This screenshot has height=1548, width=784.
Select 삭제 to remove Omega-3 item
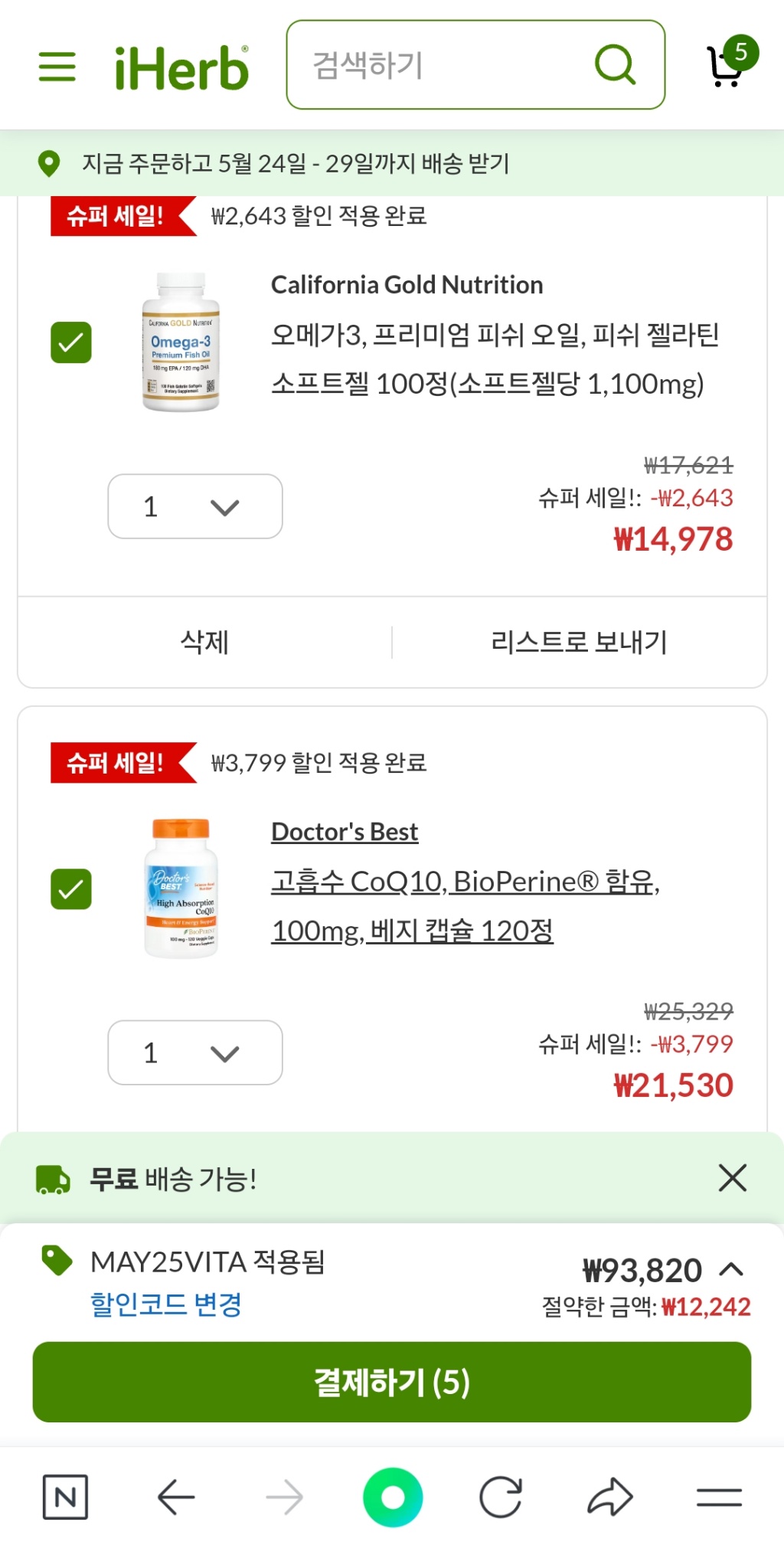click(x=205, y=642)
